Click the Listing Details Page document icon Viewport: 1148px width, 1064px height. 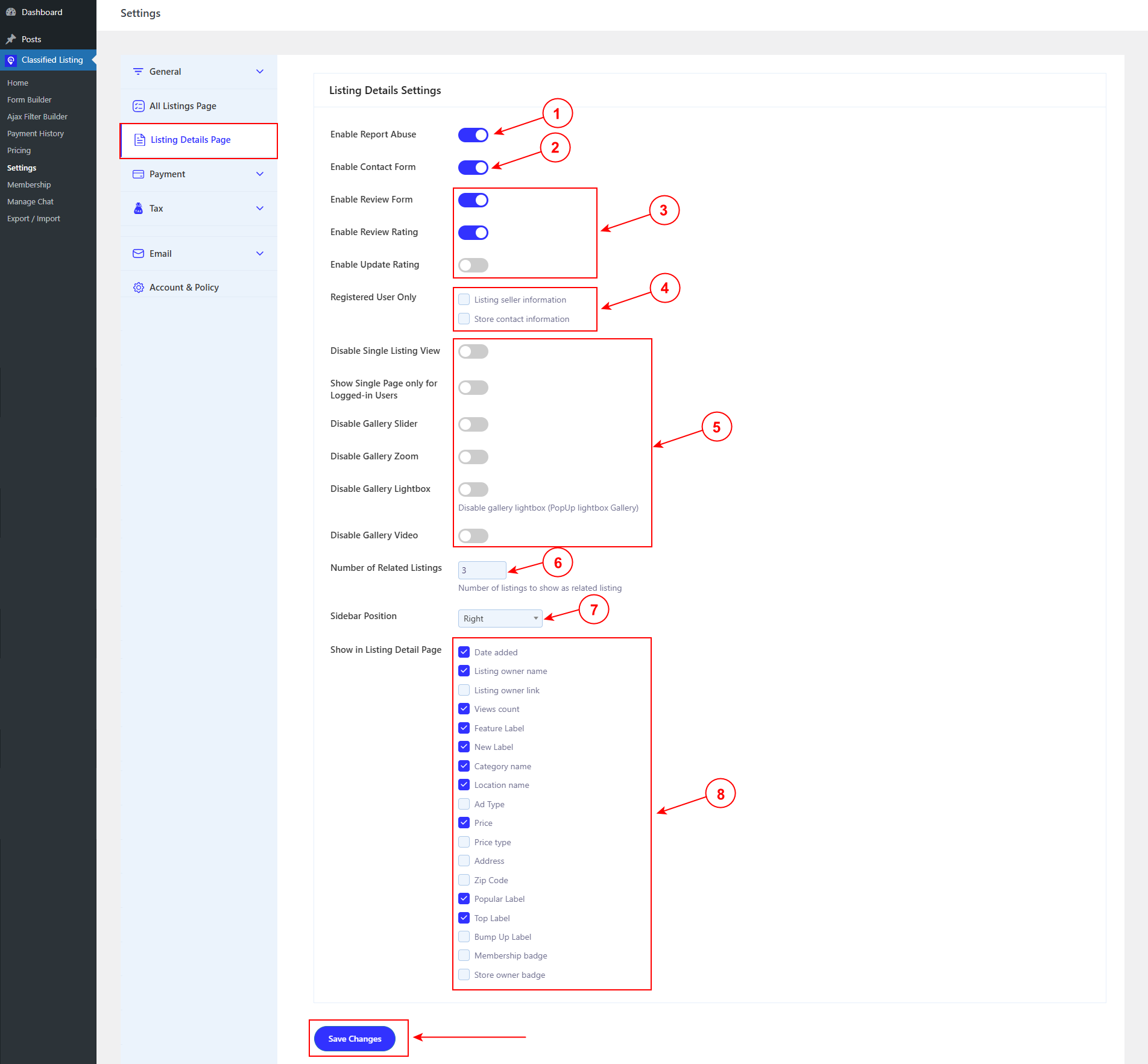[x=139, y=140]
